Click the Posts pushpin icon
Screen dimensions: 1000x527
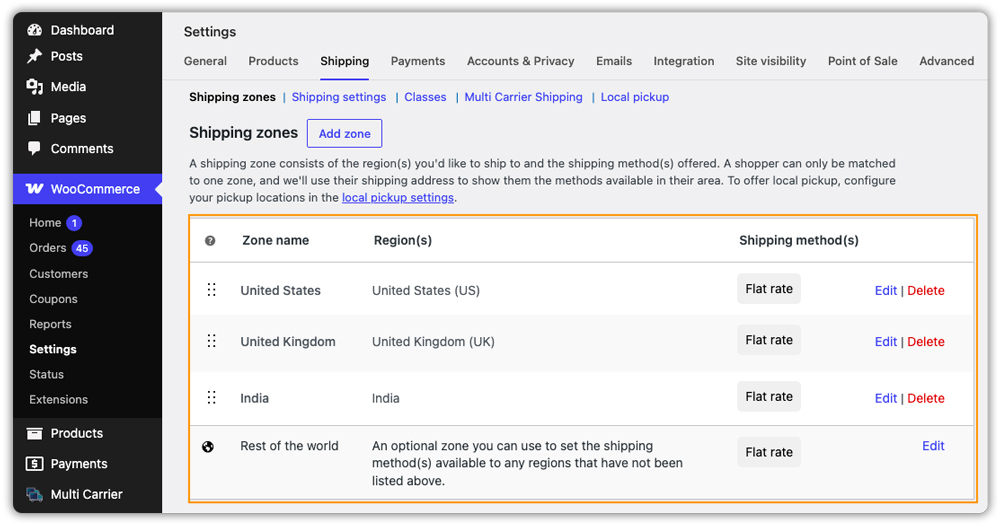34,56
